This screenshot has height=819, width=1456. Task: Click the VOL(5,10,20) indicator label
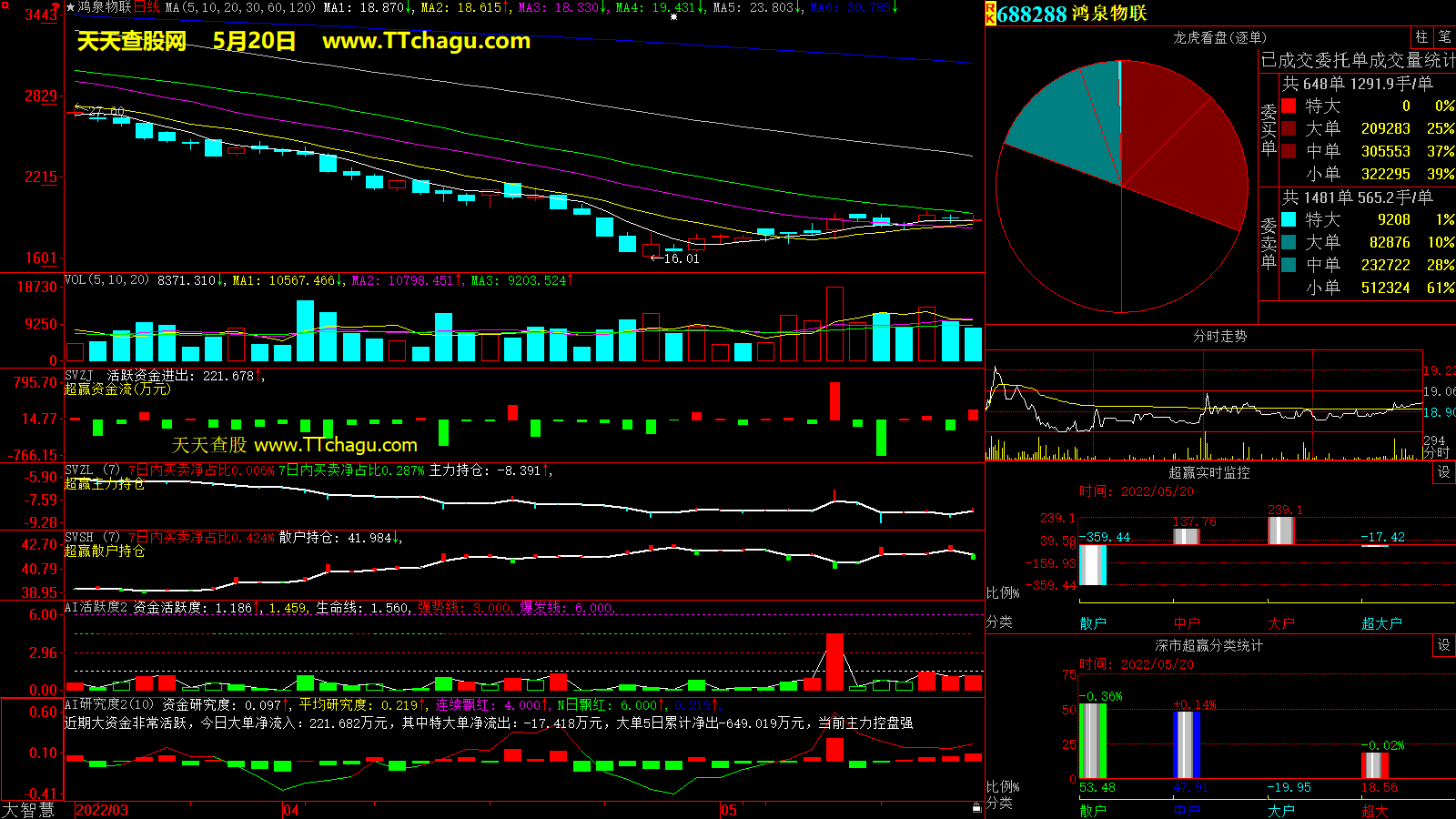106,280
